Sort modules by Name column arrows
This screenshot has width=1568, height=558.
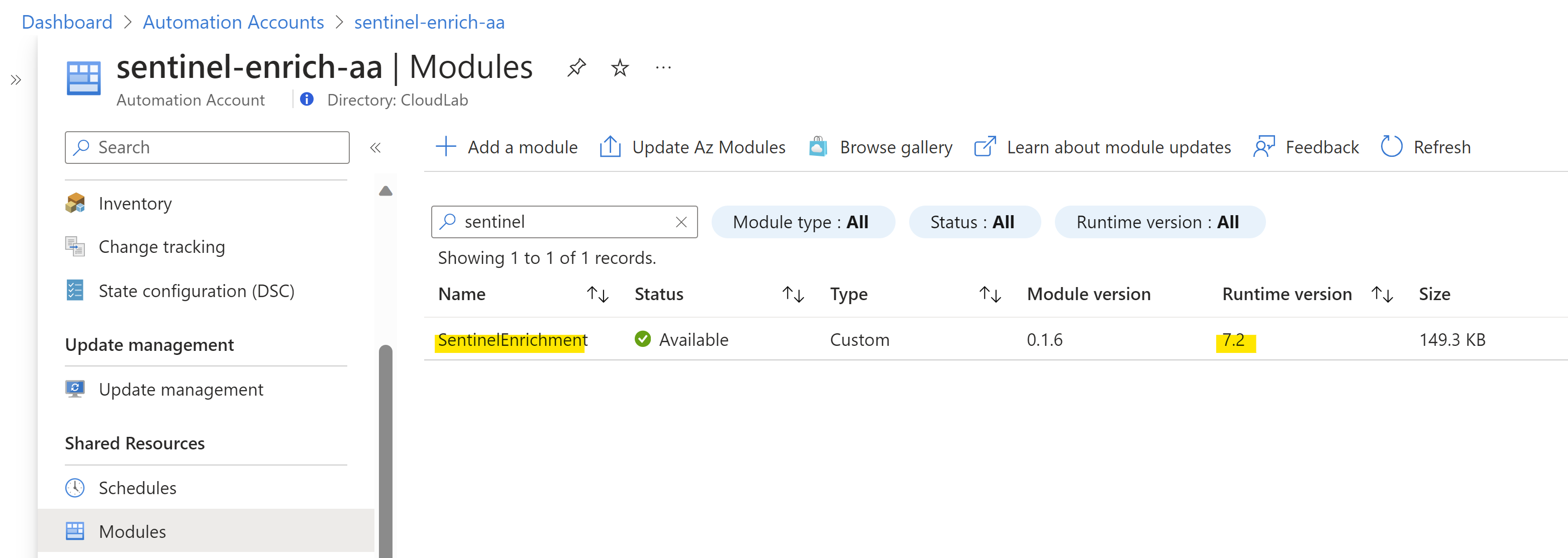[x=597, y=295]
